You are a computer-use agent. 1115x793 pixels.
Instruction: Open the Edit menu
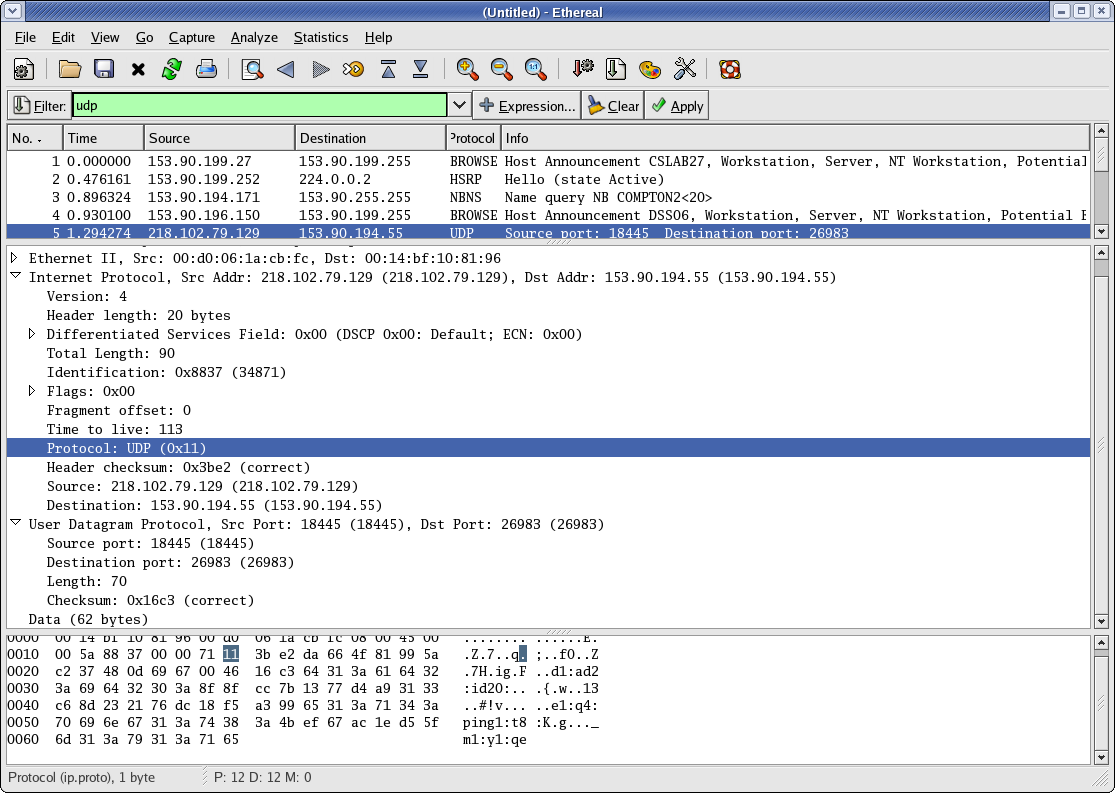(63, 38)
